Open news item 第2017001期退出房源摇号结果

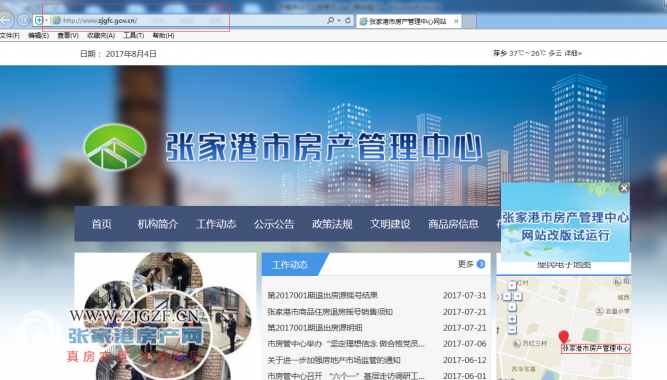pos(322,295)
